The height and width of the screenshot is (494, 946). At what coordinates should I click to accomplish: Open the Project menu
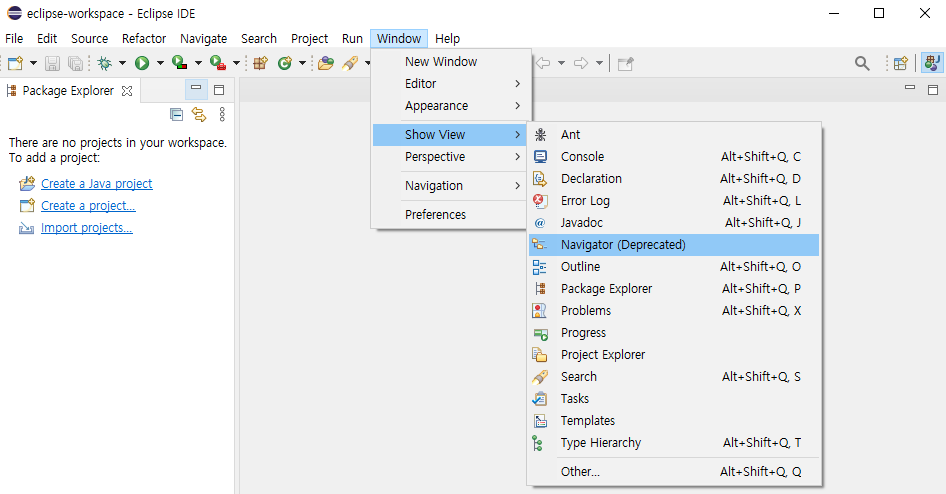point(310,39)
